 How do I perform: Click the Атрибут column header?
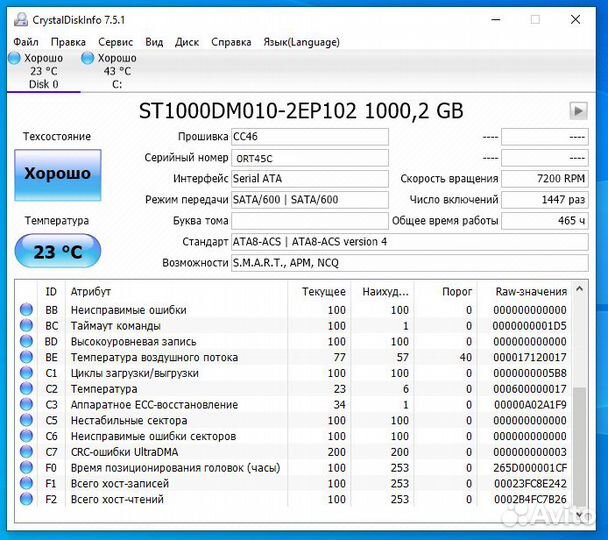point(91,292)
